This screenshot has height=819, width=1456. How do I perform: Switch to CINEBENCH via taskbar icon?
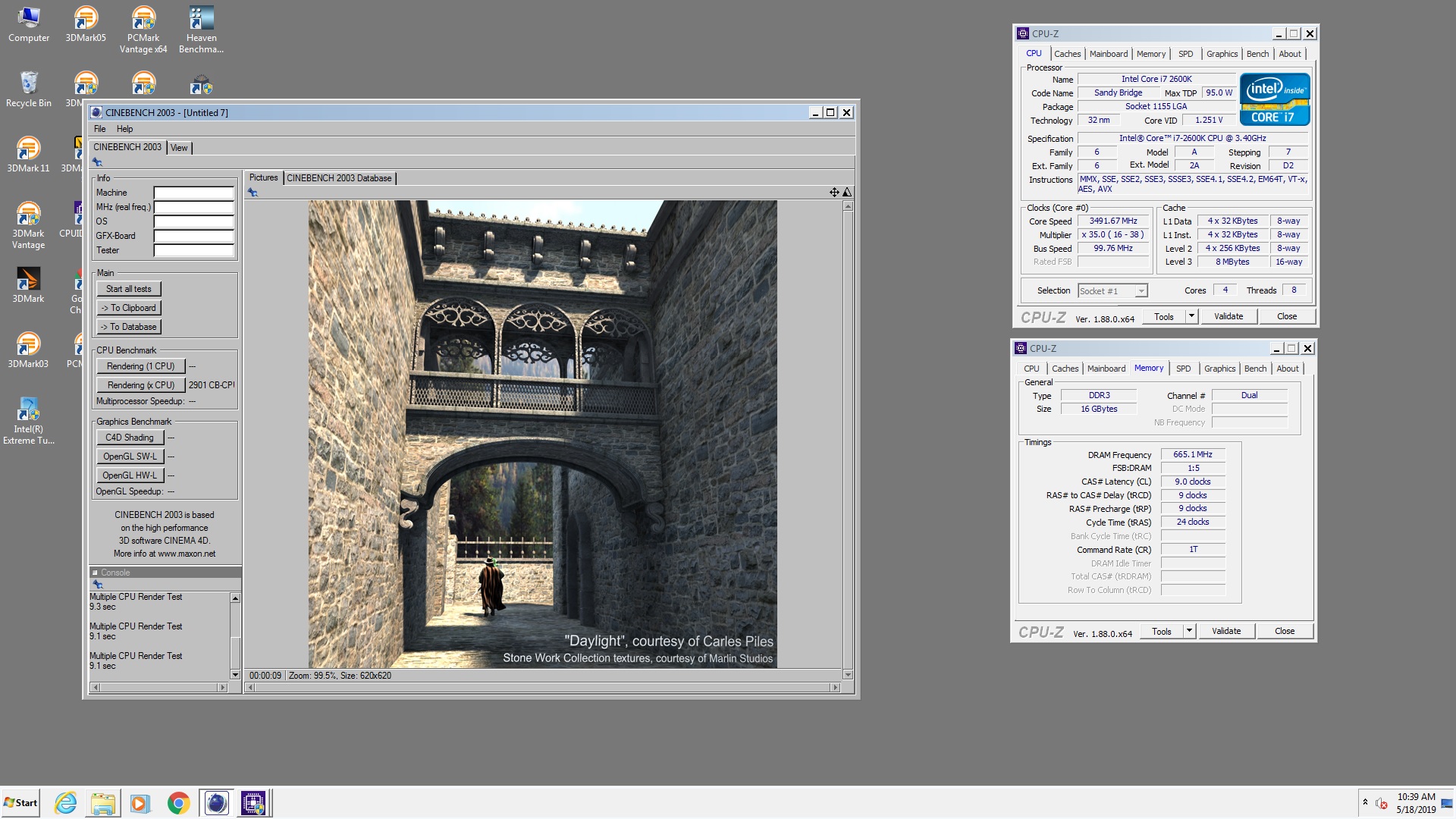point(216,802)
